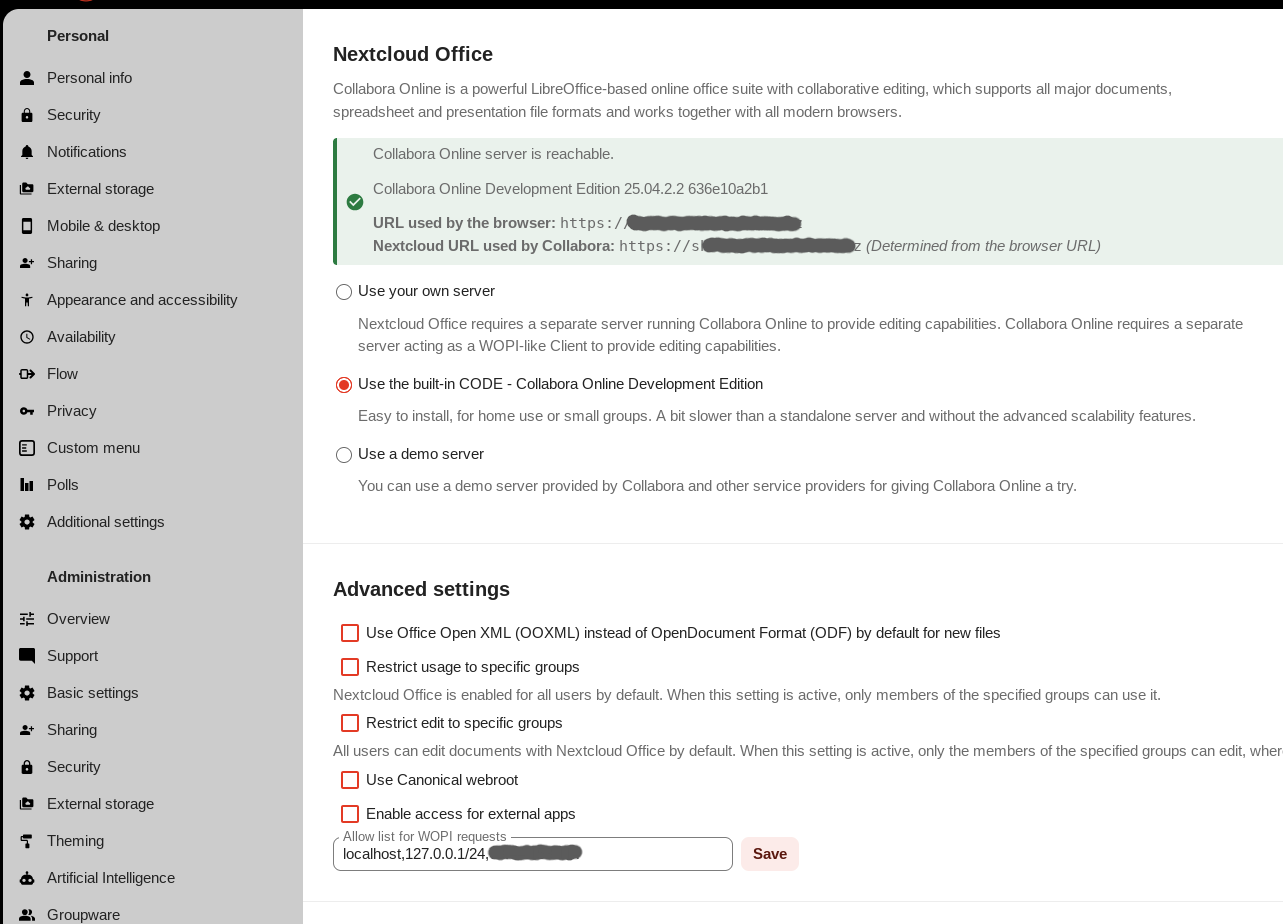Click 'Nextcloud URL used by Collabora:' label
1283x924 pixels.
494,246
